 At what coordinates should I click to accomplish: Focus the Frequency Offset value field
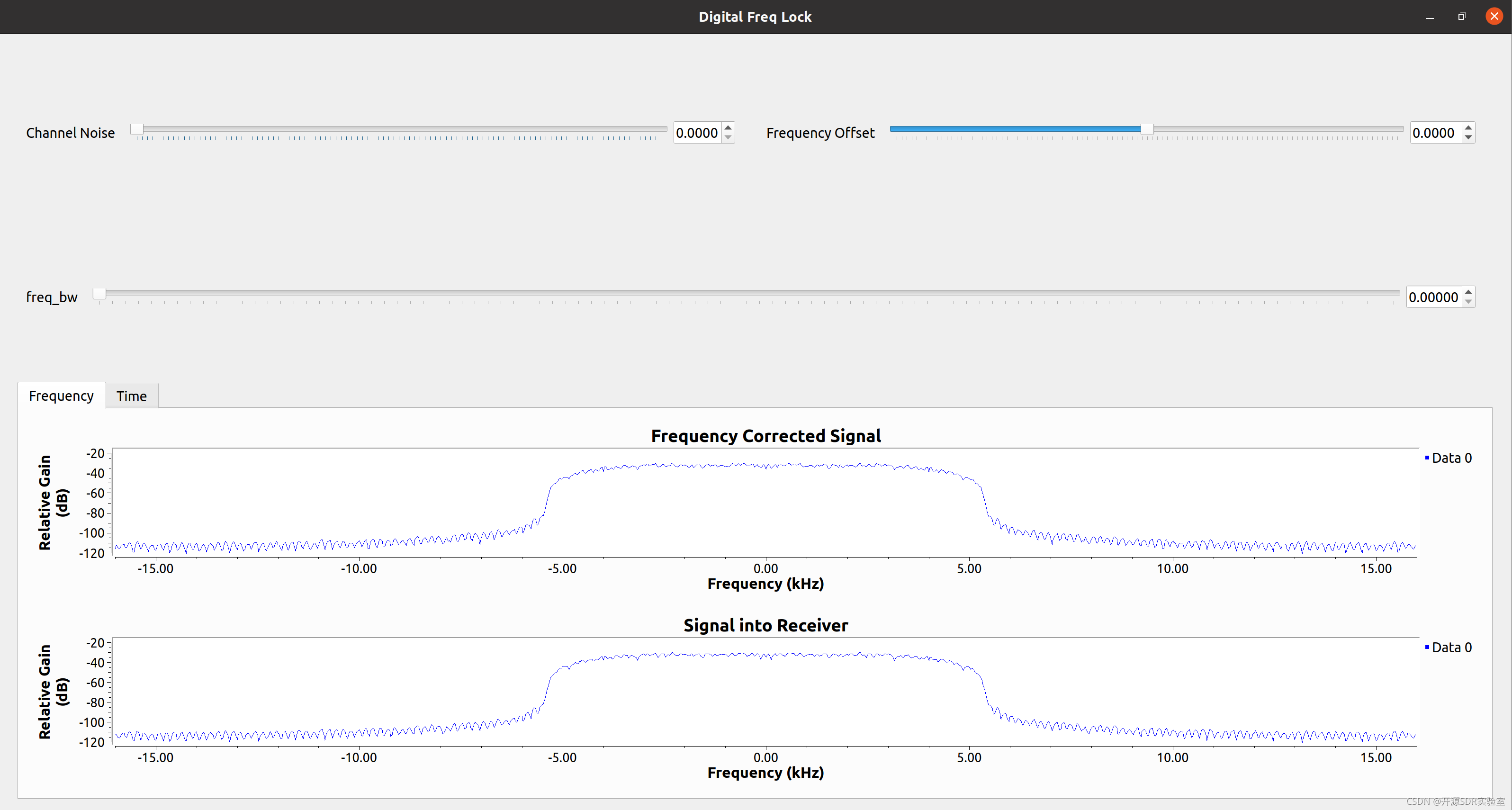(x=1433, y=133)
